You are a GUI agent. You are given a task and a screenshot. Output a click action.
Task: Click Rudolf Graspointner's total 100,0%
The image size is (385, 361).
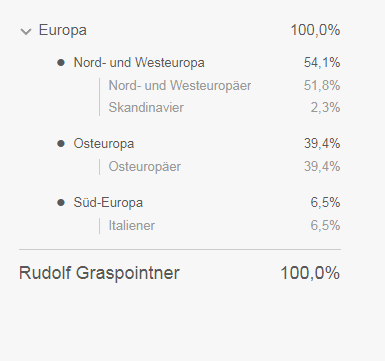click(x=310, y=273)
